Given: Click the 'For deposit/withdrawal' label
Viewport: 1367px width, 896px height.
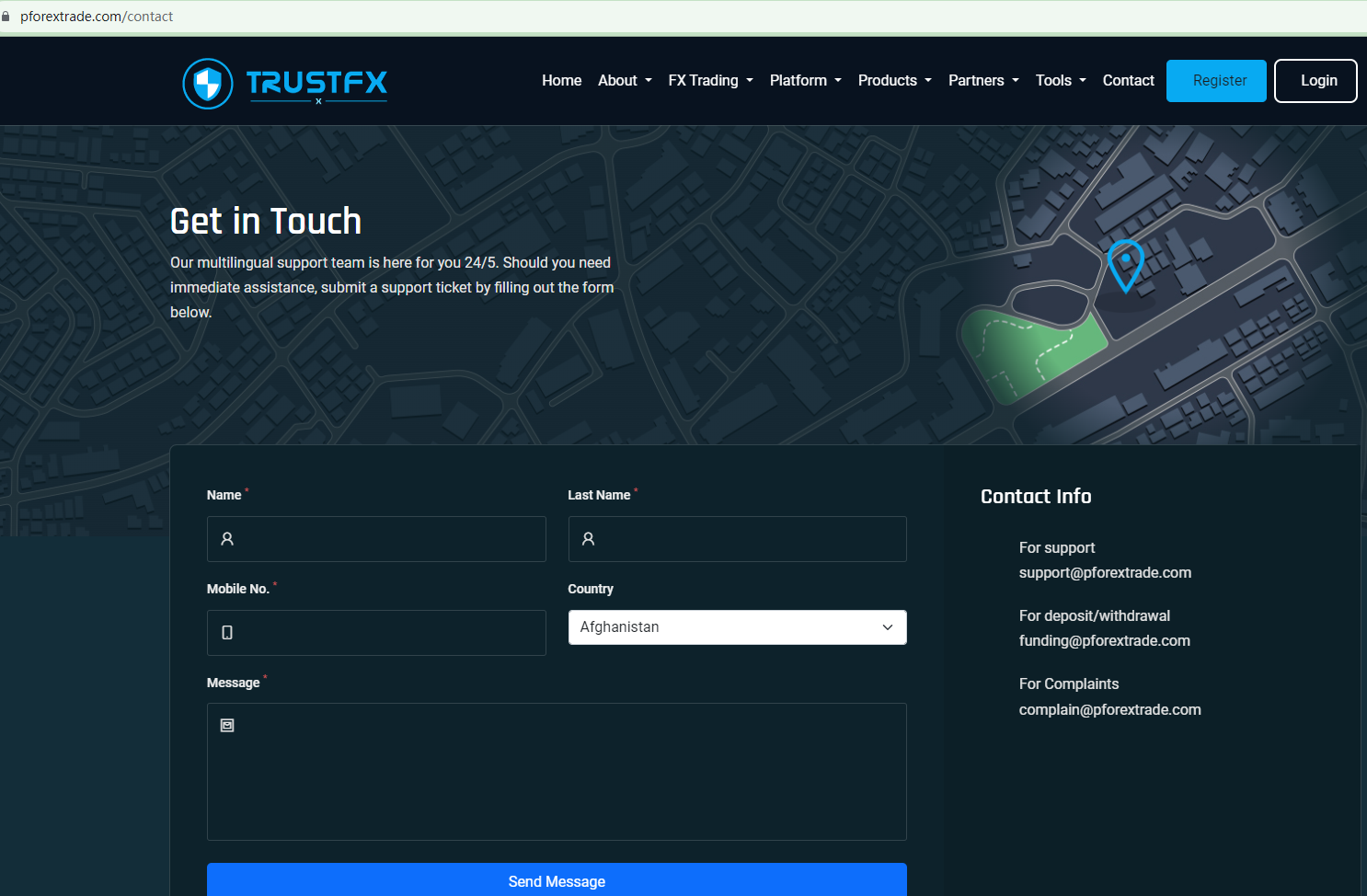Looking at the screenshot, I should 1095,616.
